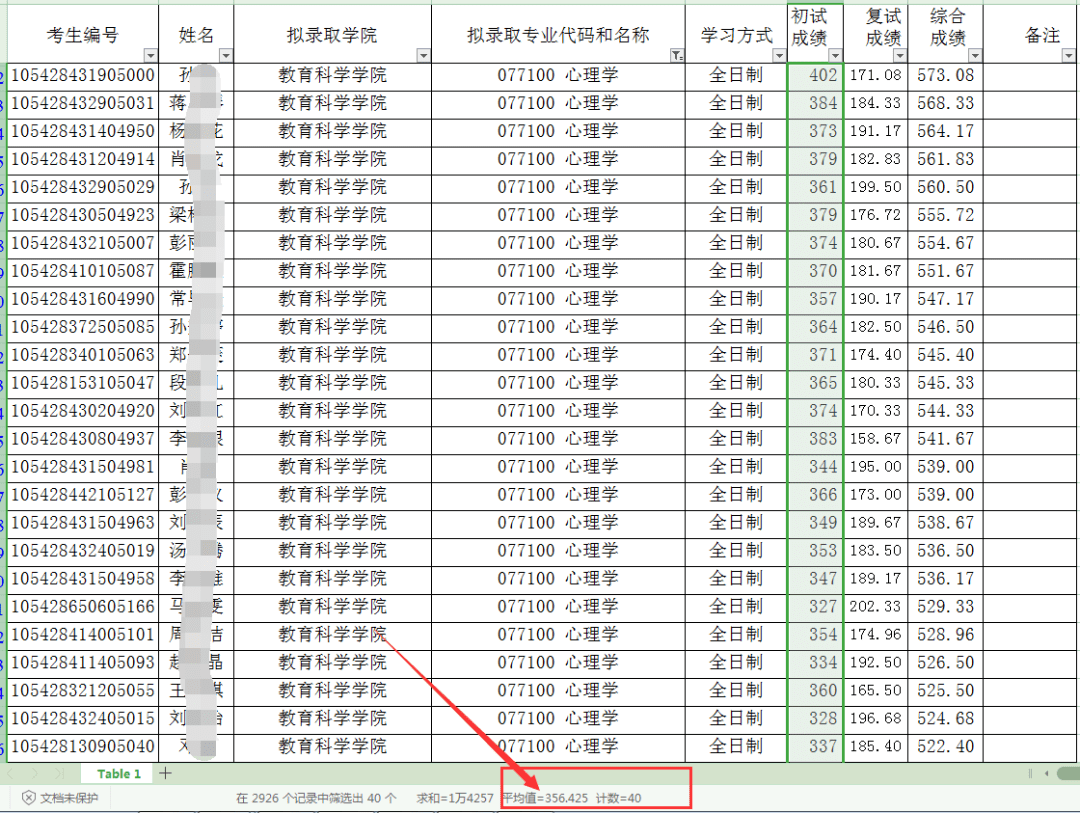Select cell with ID 105428153105047

pyautogui.click(x=83, y=383)
